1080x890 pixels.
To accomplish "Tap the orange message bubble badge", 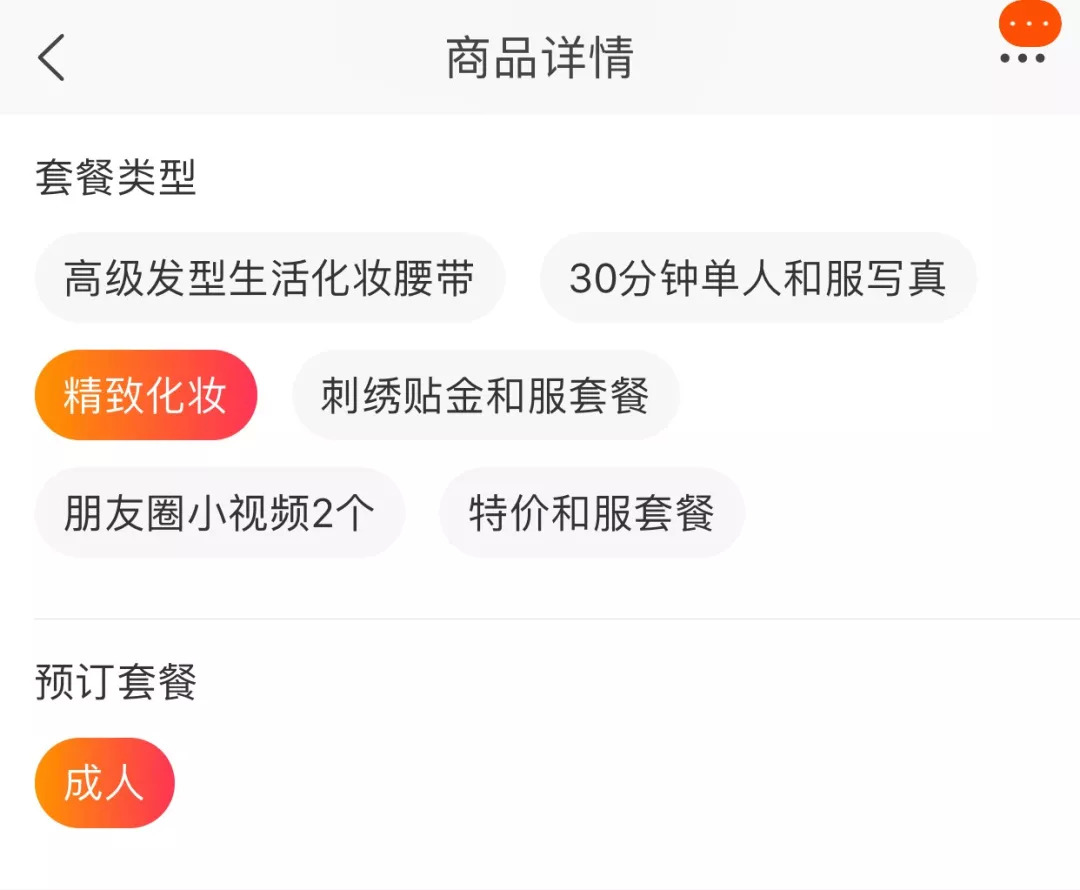I will 1029,23.
